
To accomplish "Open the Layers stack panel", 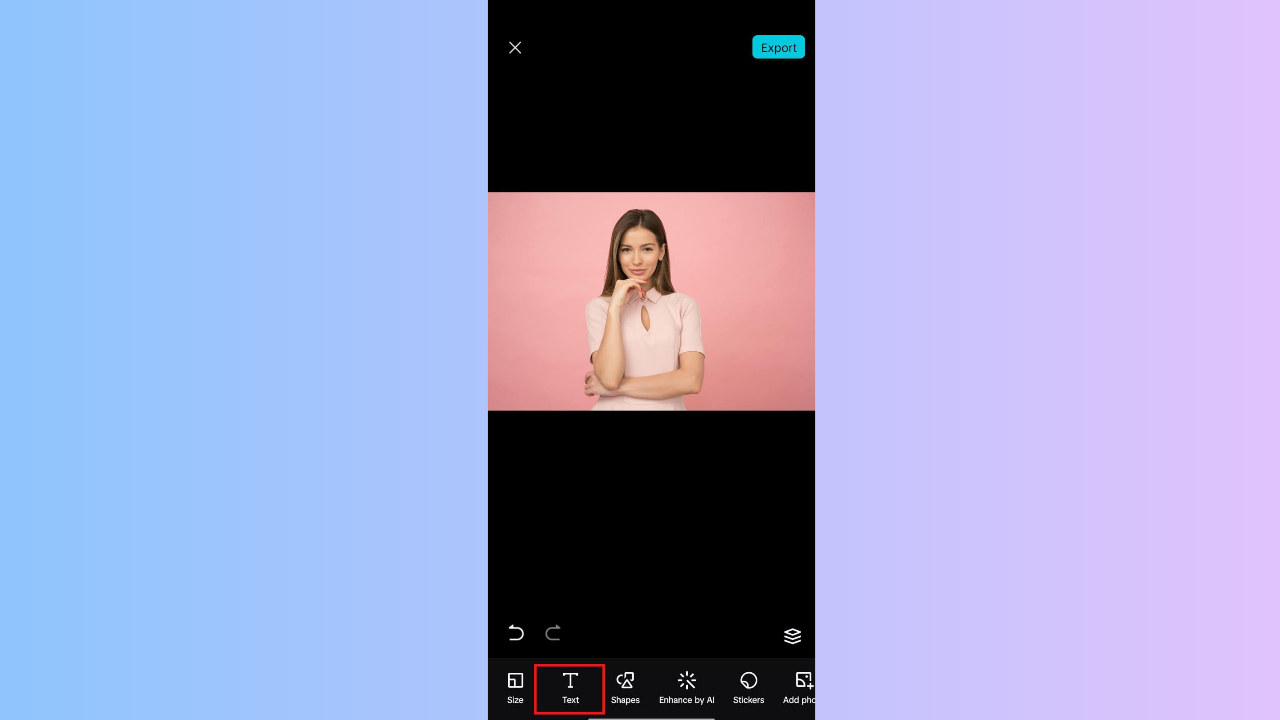I will pyautogui.click(x=792, y=635).
